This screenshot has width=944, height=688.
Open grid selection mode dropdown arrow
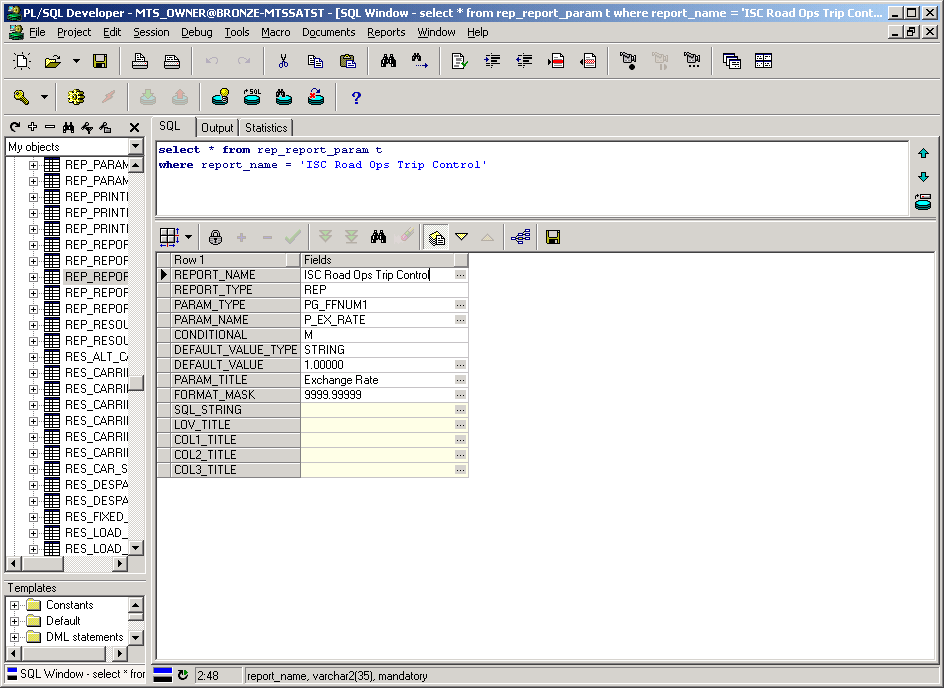[x=188, y=237]
